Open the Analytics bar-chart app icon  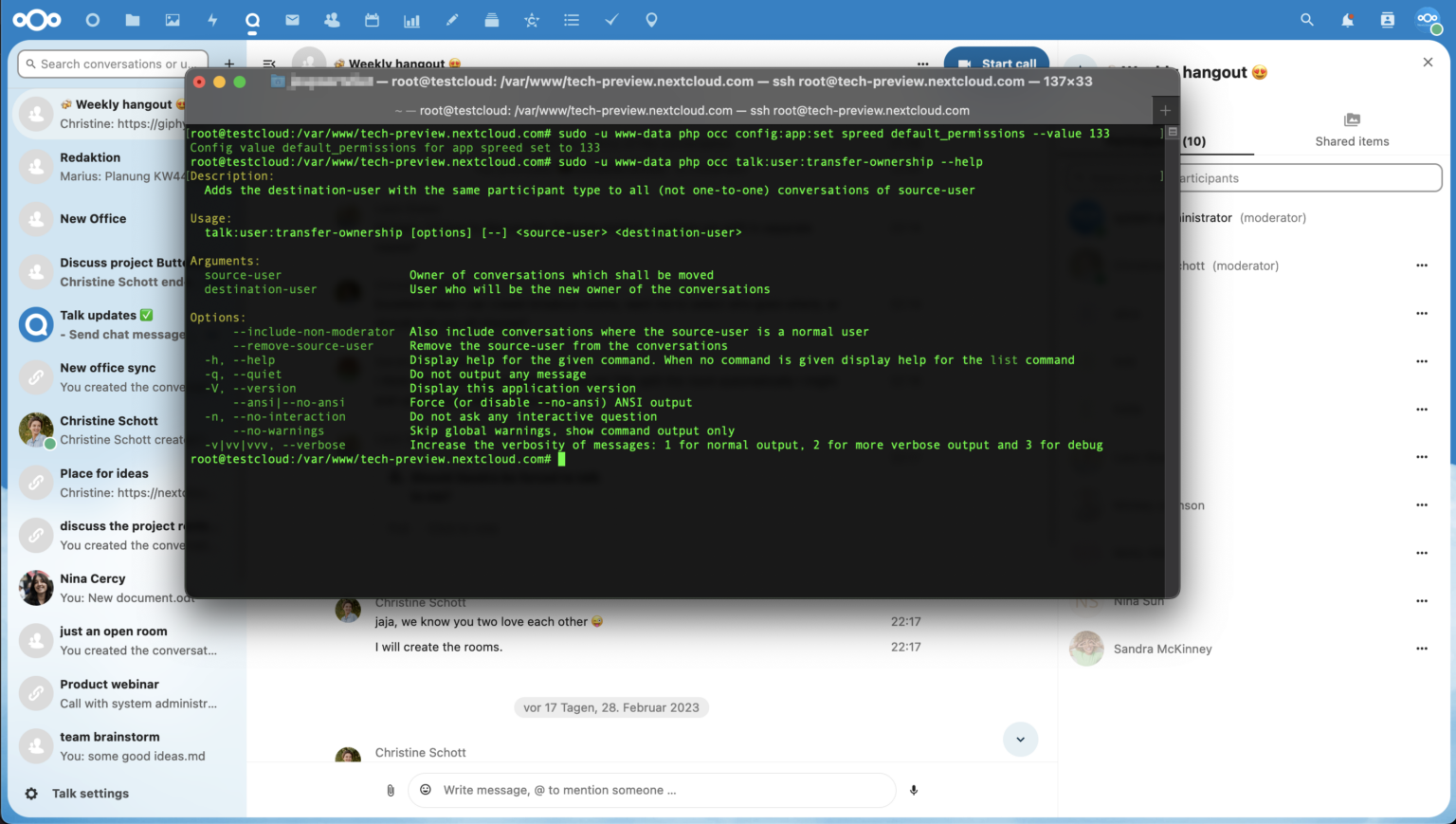click(411, 20)
